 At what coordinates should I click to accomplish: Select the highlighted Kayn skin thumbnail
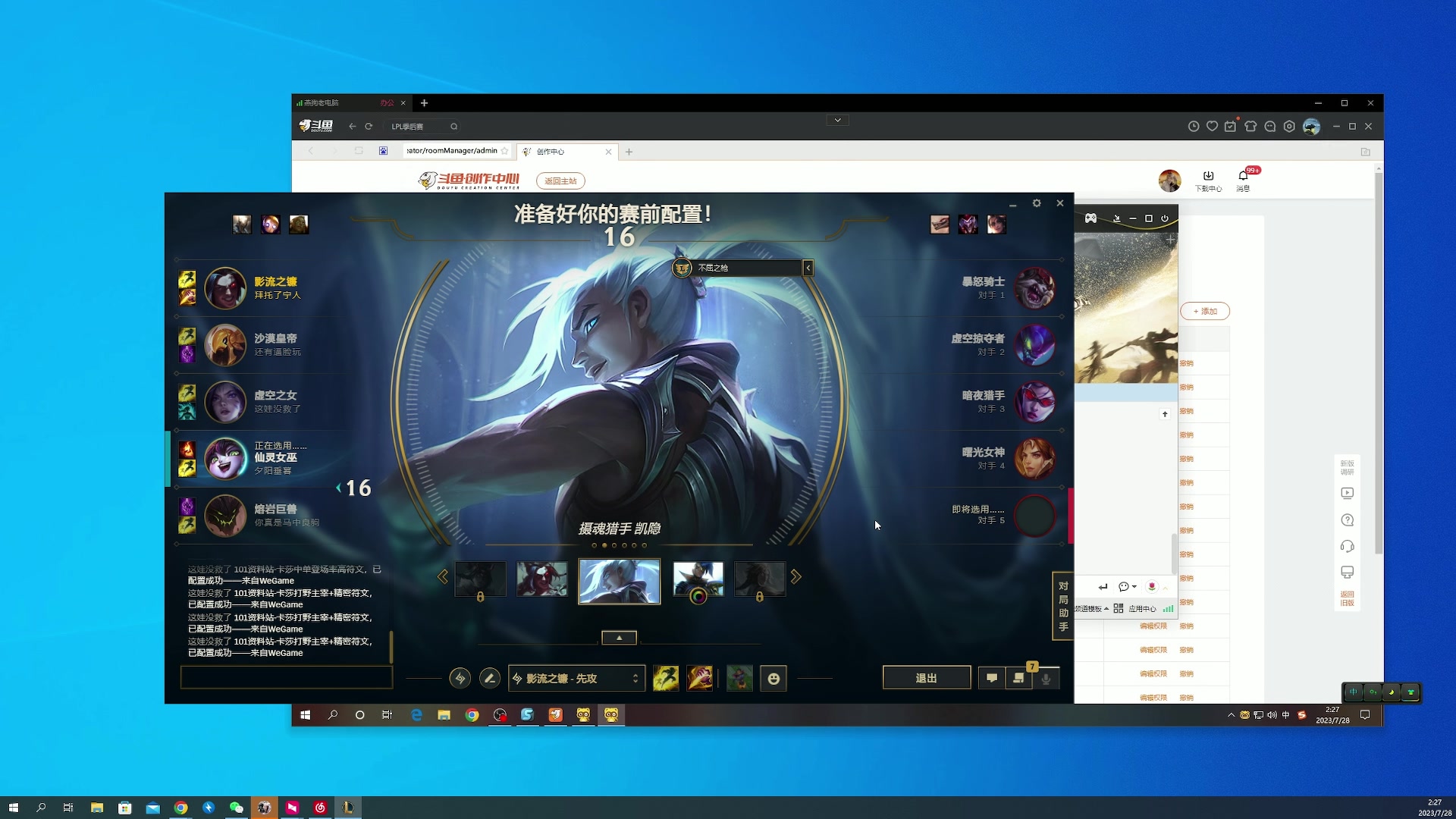[x=620, y=582]
